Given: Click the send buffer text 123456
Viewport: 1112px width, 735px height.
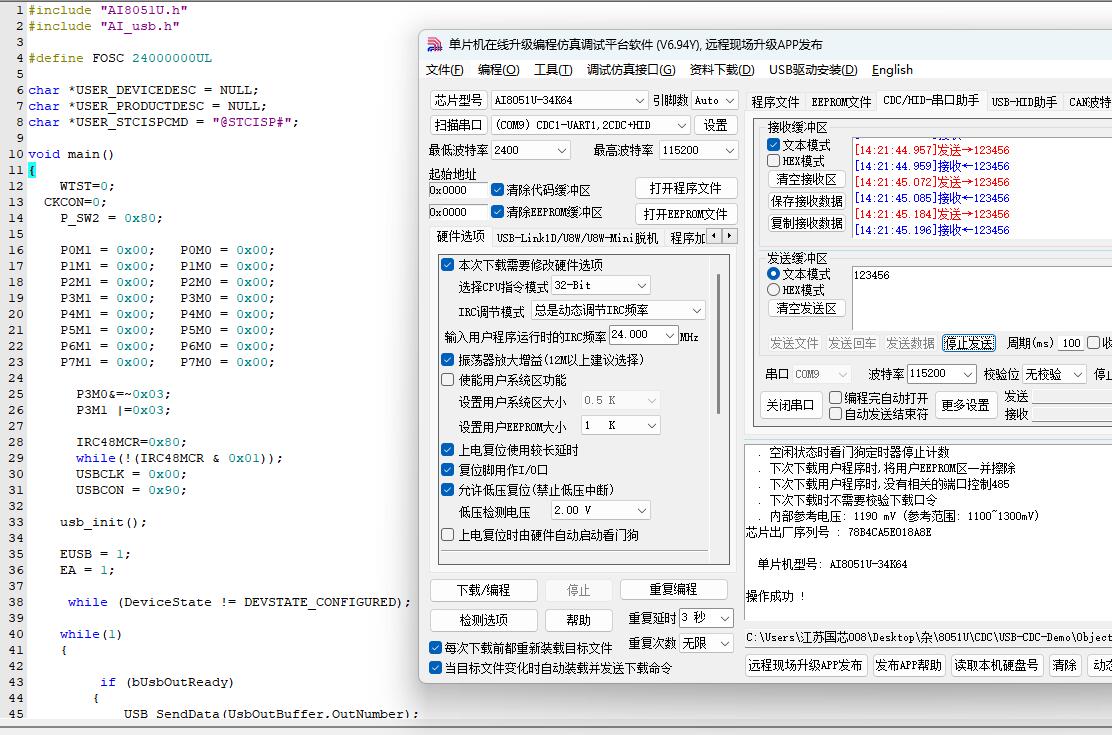Looking at the screenshot, I should (872, 275).
